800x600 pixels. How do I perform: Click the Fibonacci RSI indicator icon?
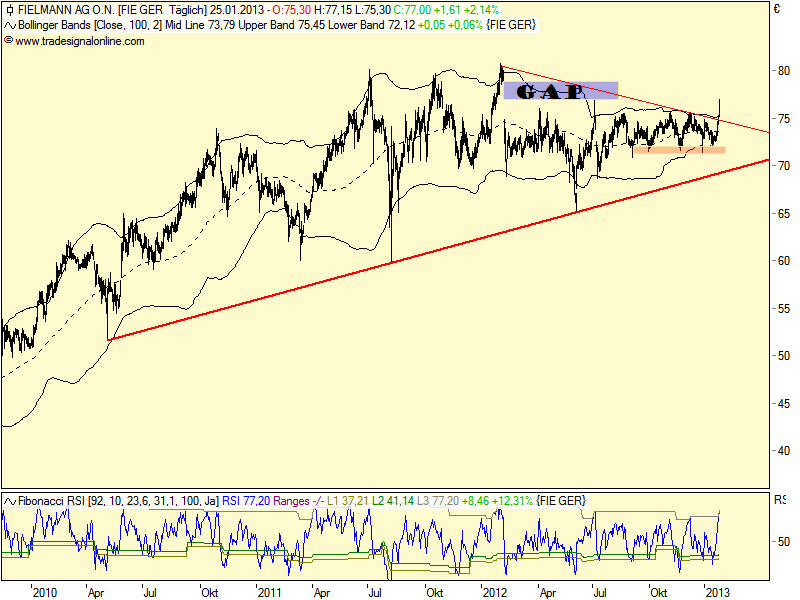(x=8, y=500)
